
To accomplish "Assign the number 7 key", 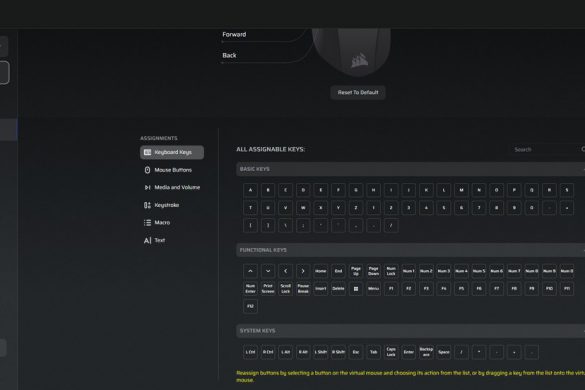I will tap(479, 208).
